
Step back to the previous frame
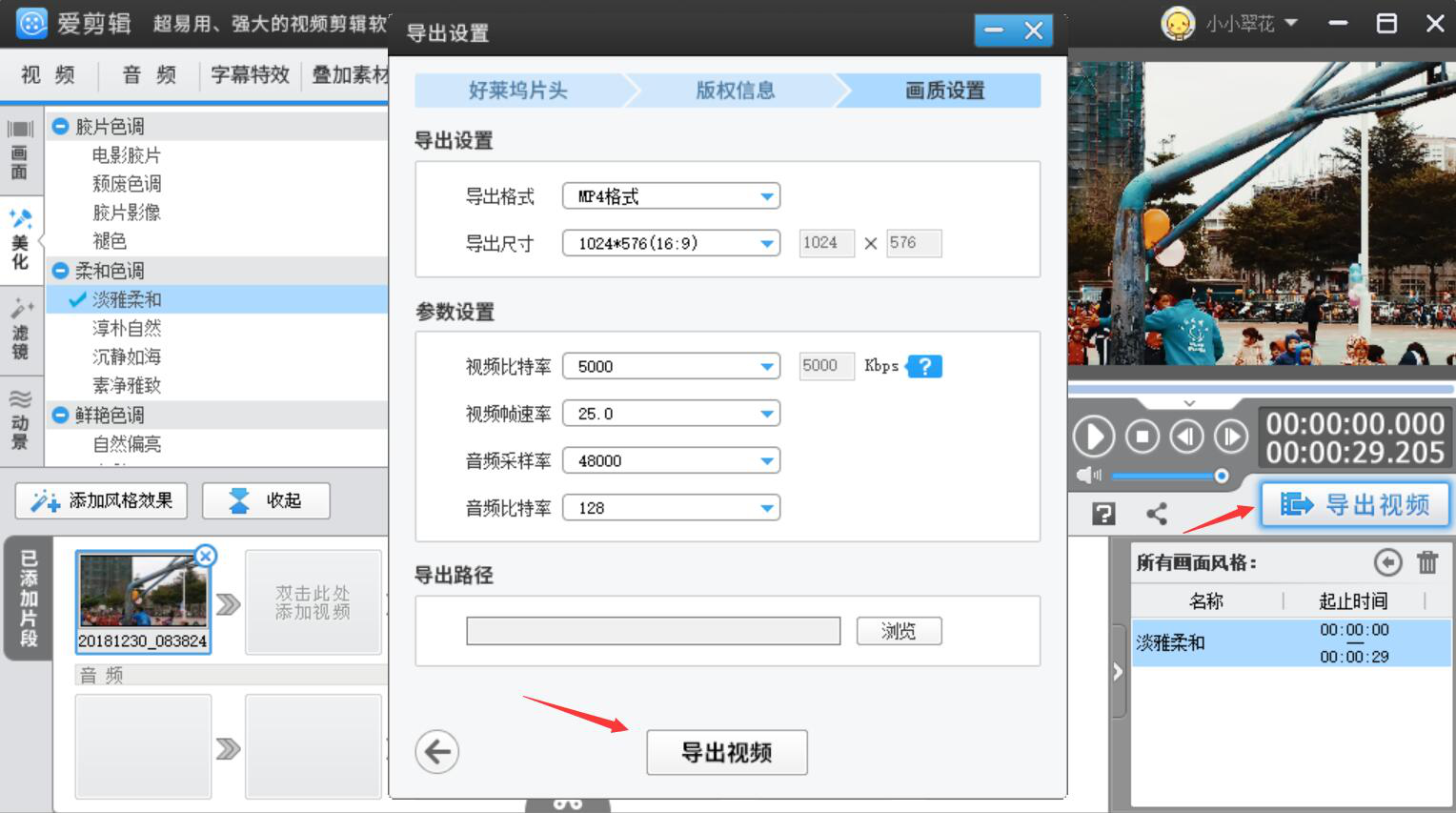point(1186,437)
